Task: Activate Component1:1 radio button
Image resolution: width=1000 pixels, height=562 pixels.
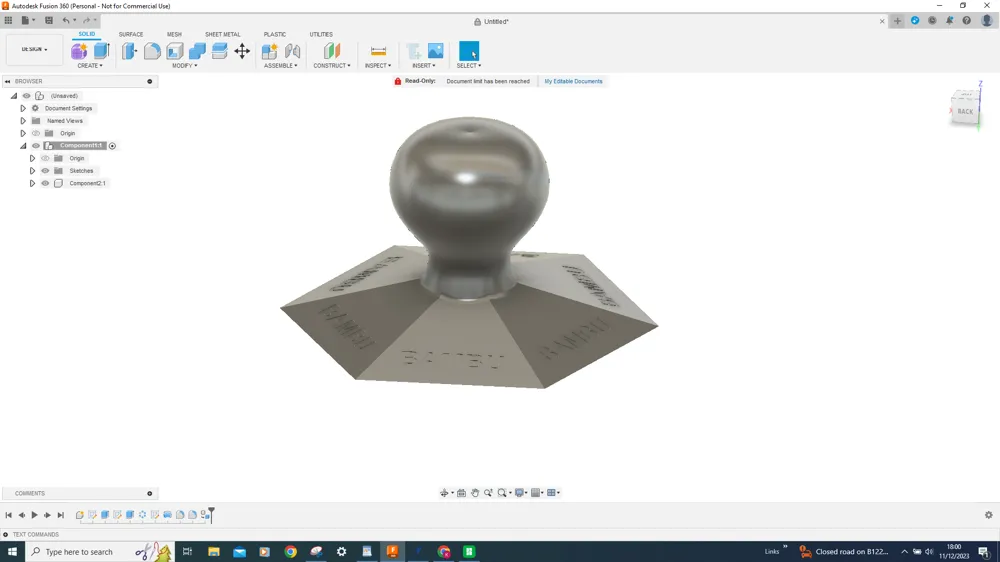Action: 112,146
